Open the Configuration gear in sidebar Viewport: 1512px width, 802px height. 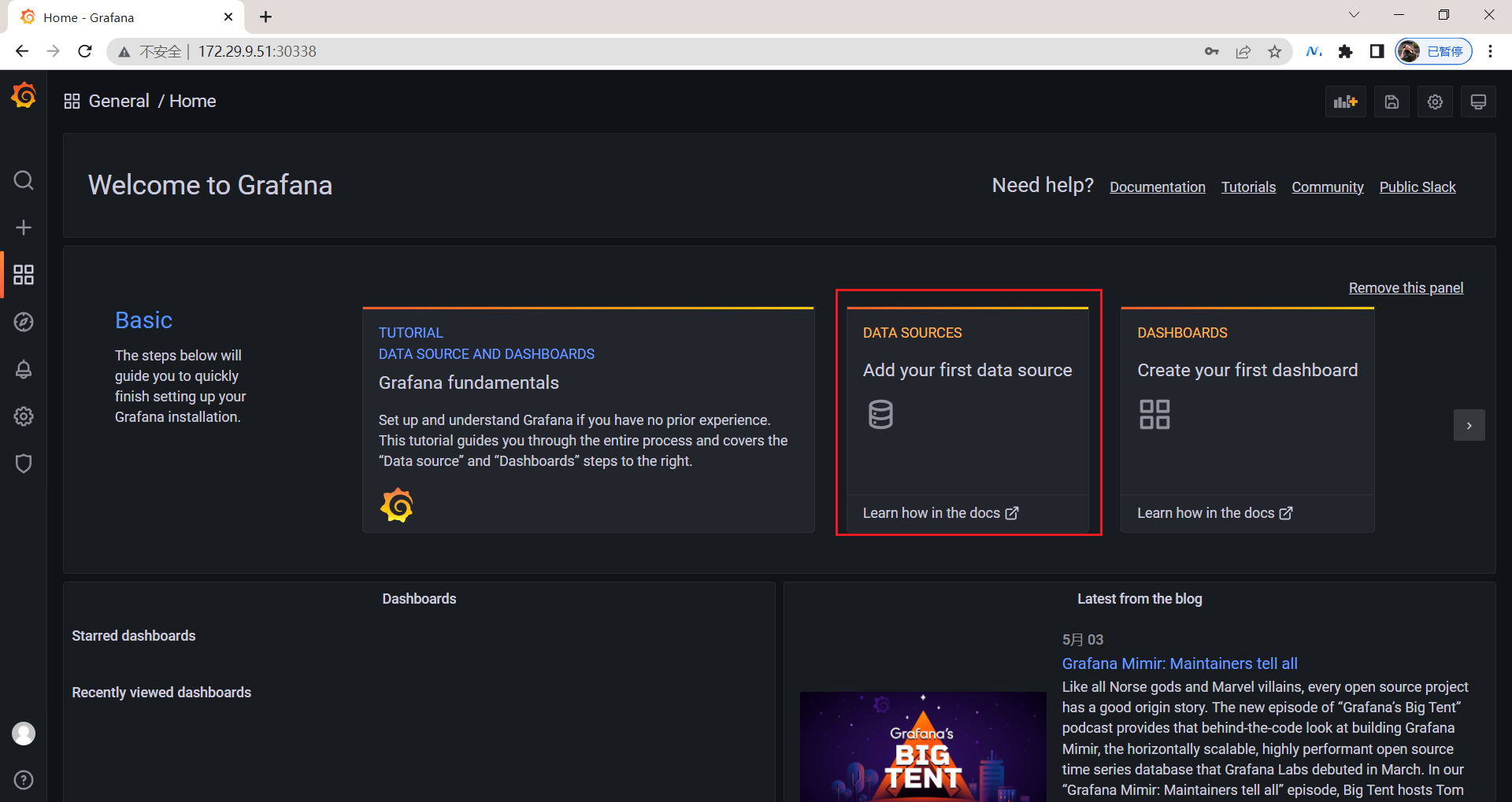click(24, 416)
